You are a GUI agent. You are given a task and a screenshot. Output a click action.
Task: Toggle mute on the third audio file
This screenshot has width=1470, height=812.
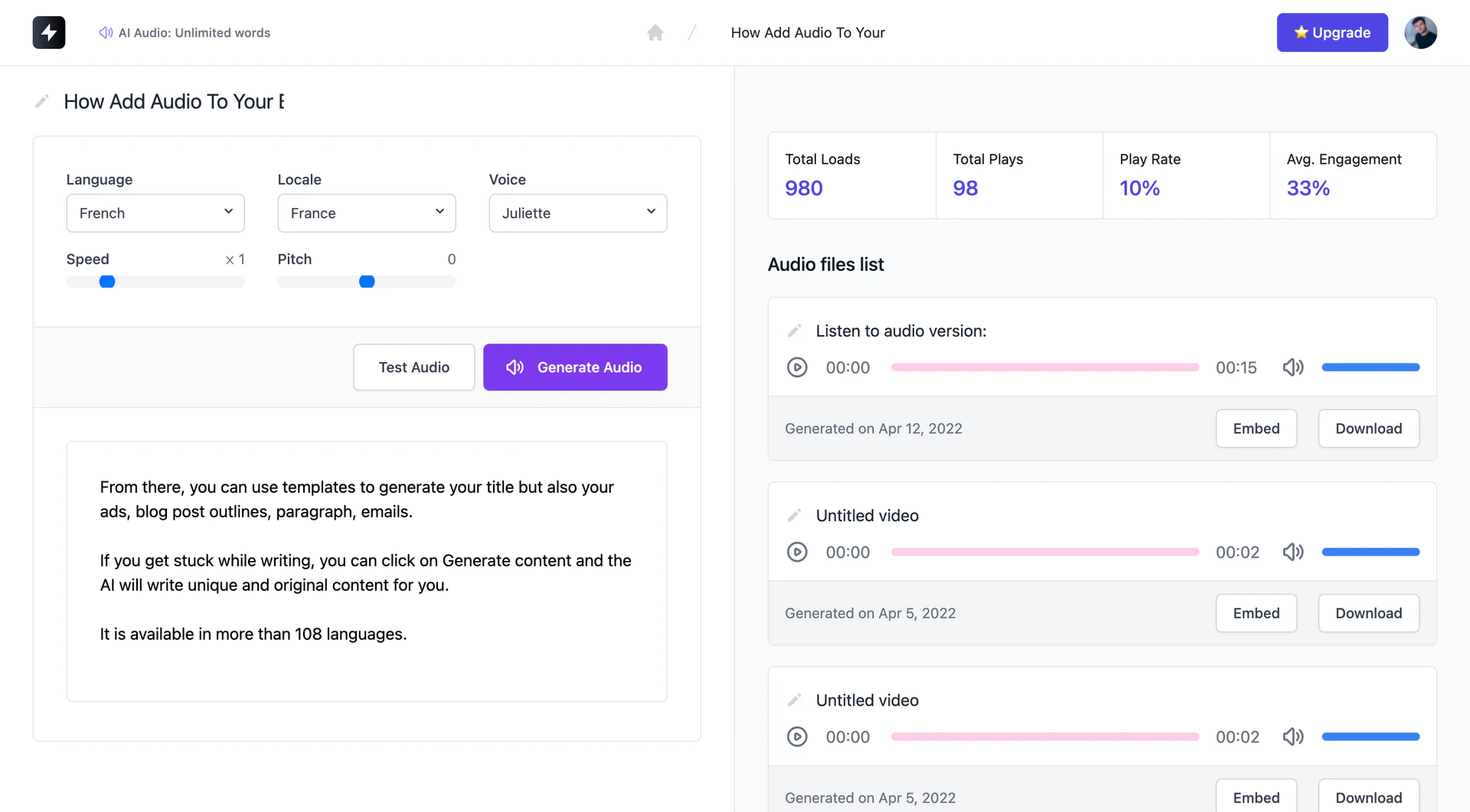click(1292, 736)
